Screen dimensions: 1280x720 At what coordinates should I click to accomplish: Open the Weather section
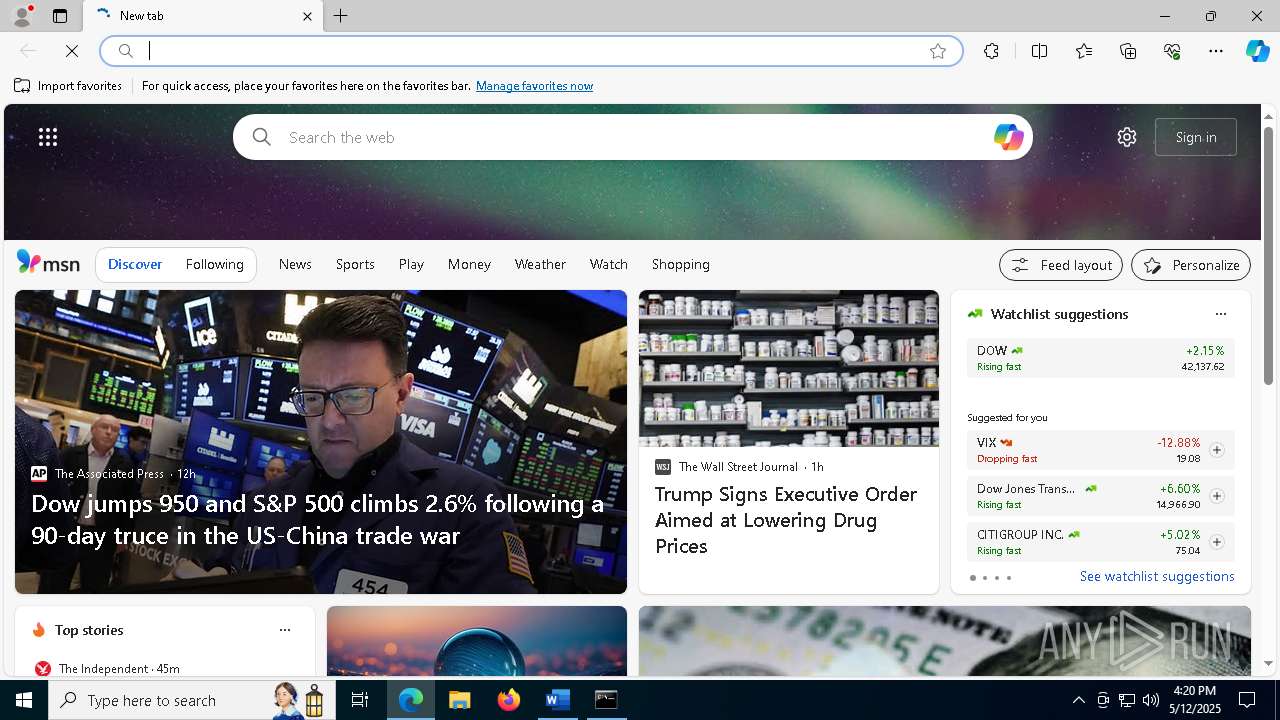coord(540,264)
